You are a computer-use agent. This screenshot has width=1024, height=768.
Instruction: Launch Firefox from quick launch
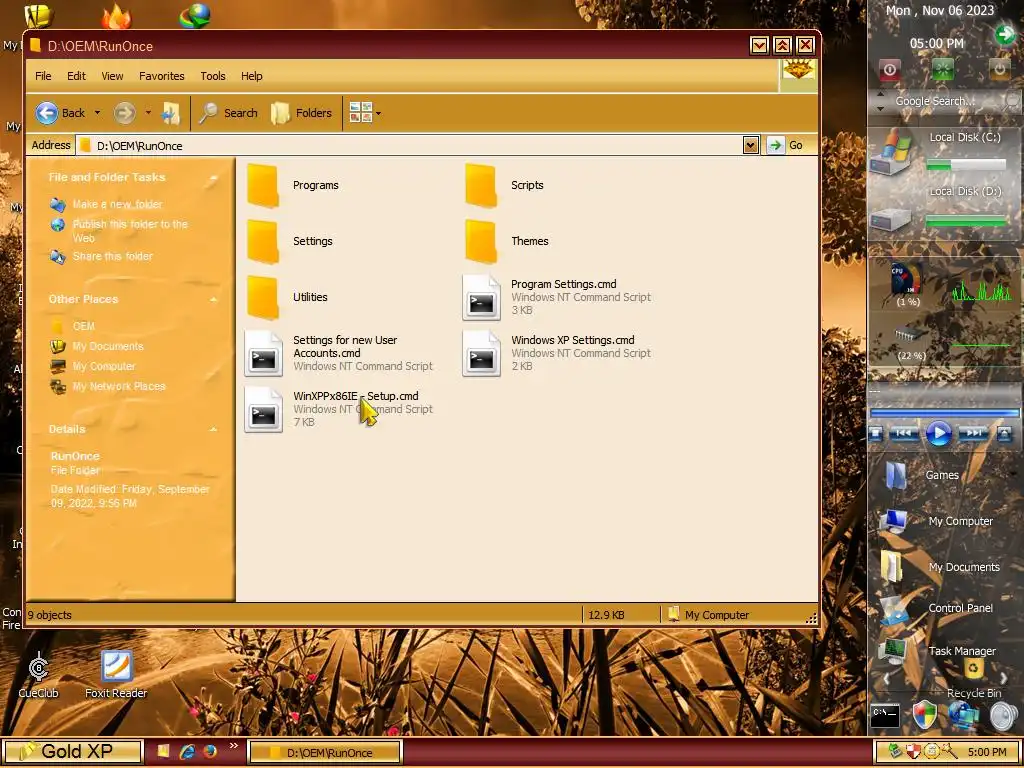(x=210, y=752)
